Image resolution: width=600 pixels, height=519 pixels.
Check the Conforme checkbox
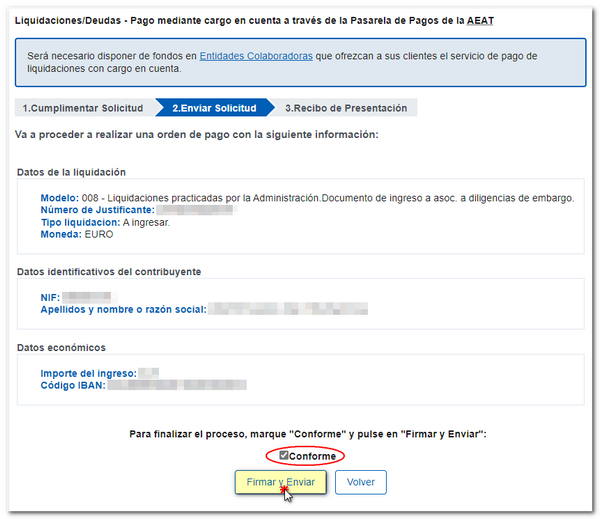click(283, 456)
